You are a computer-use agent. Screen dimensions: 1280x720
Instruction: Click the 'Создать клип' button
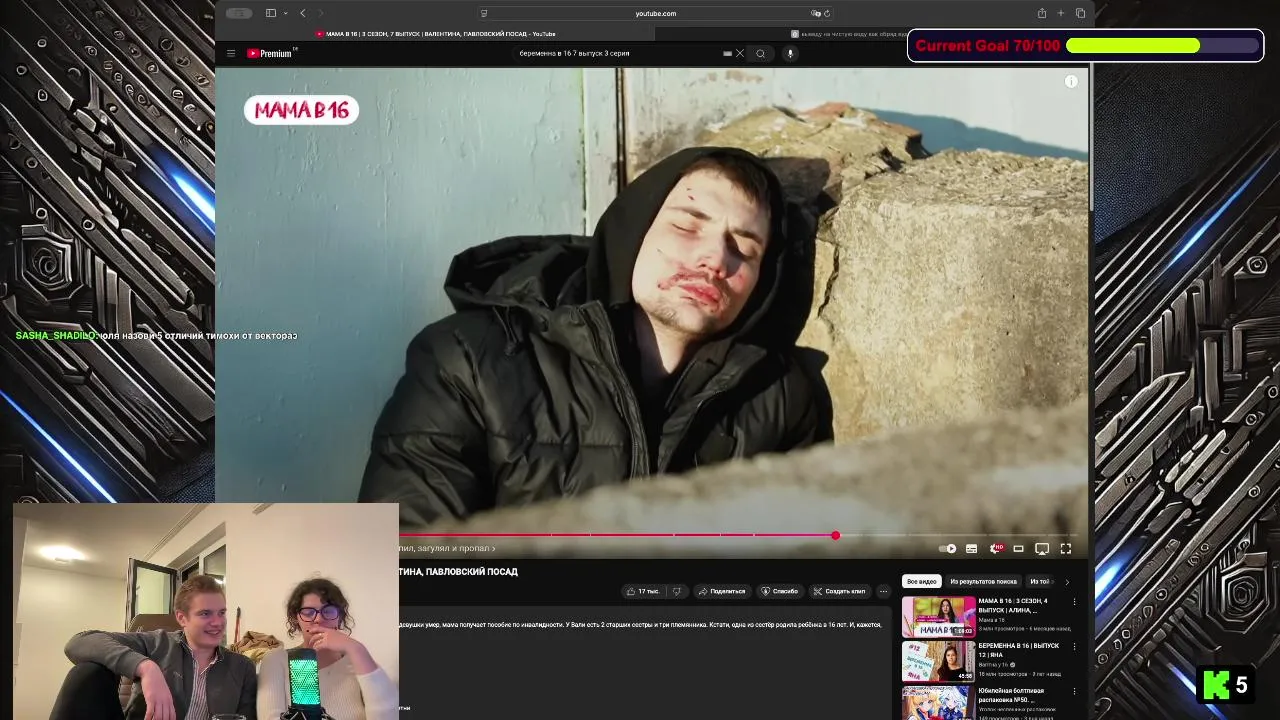[838, 591]
